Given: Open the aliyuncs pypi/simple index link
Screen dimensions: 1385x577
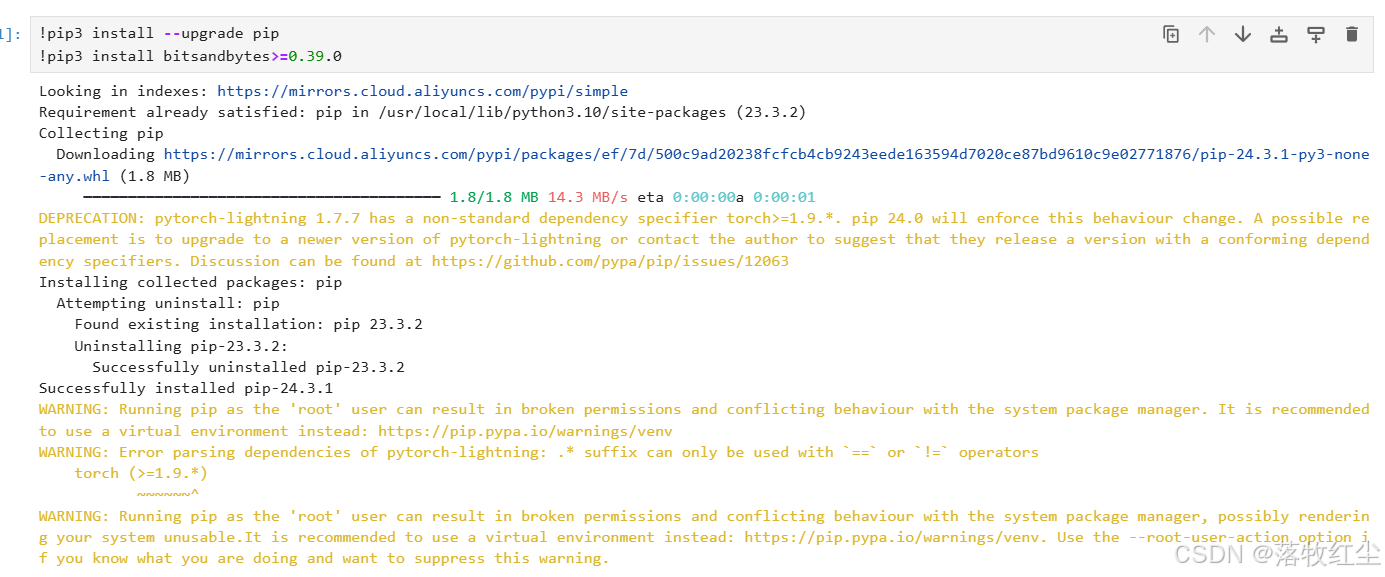Looking at the screenshot, I should [422, 91].
